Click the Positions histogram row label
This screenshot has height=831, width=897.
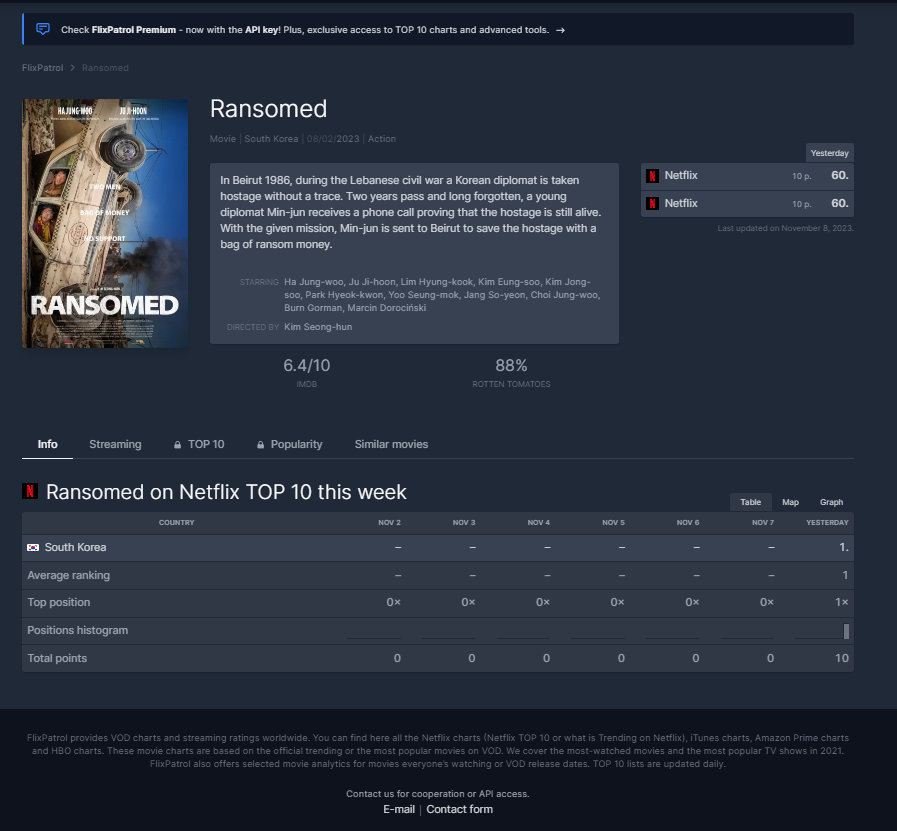[78, 630]
